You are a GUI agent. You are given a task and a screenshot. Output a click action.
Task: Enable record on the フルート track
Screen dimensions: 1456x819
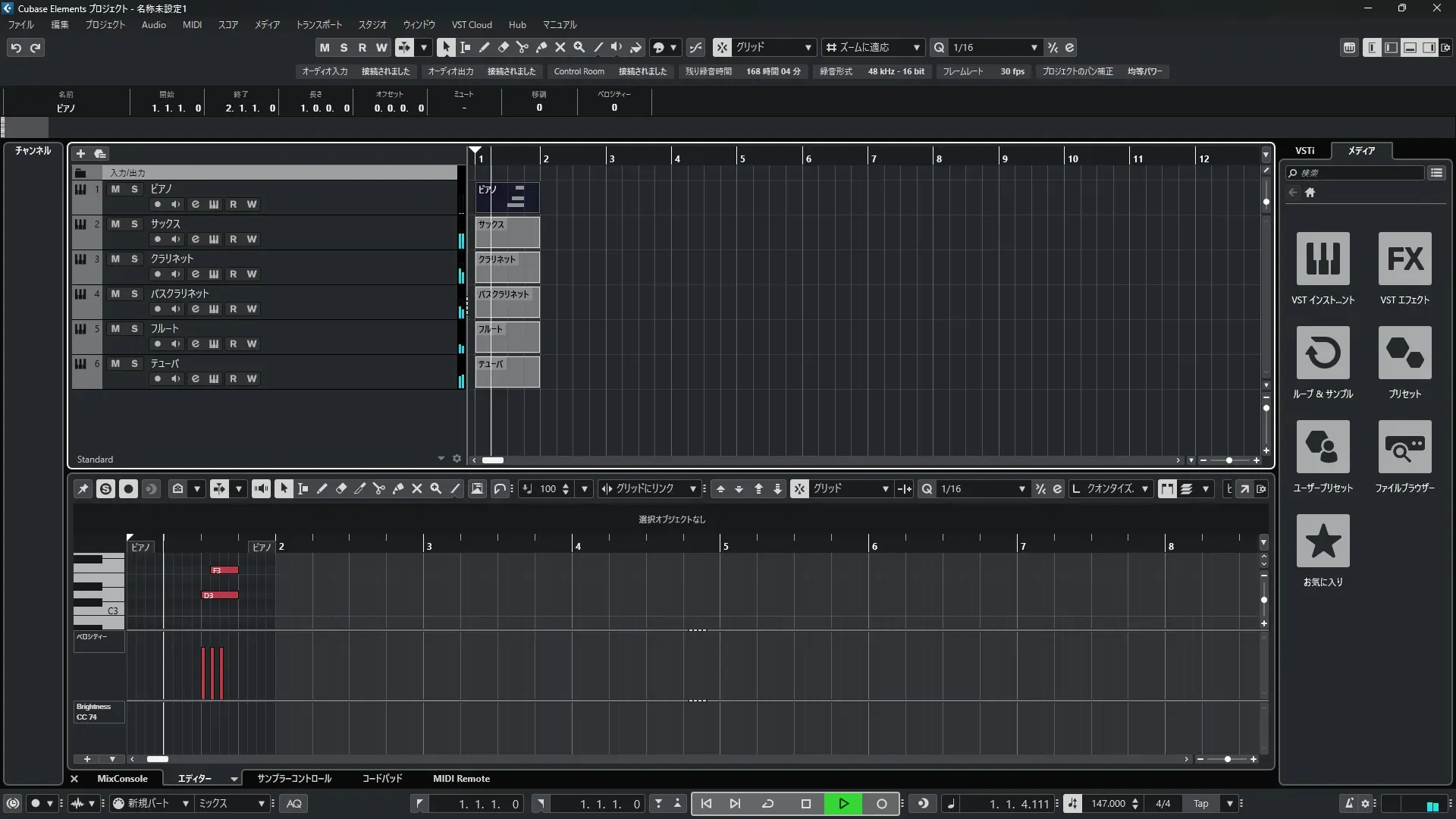pos(157,344)
